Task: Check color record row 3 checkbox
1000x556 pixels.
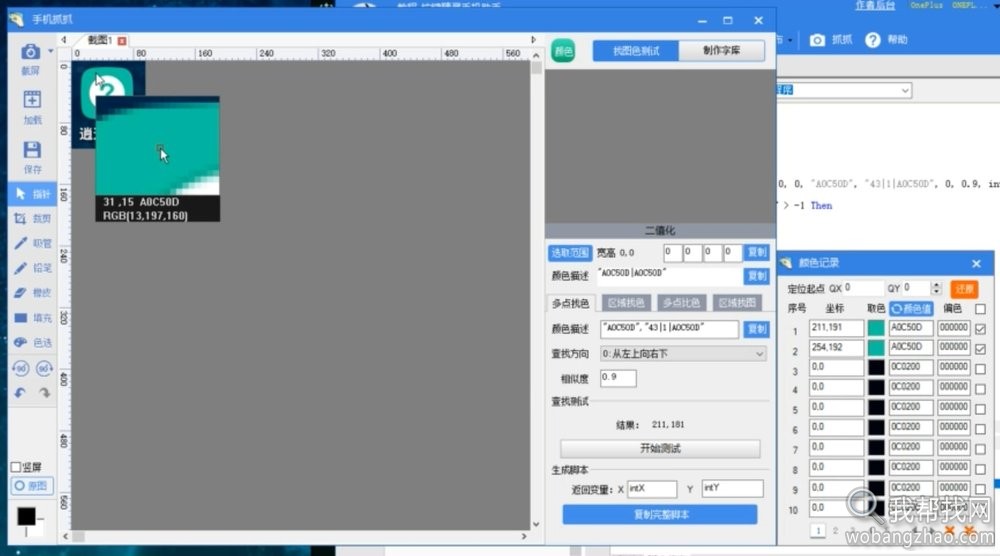Action: [980, 369]
